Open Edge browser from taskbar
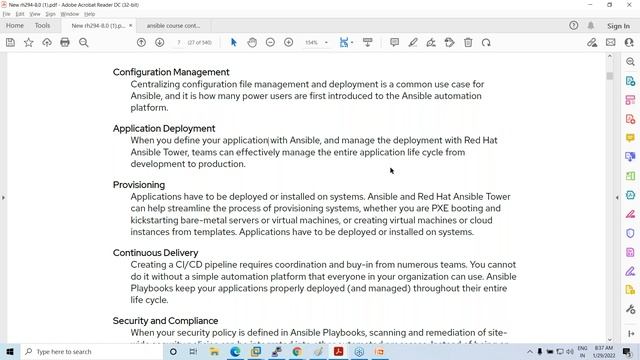 coord(235,351)
